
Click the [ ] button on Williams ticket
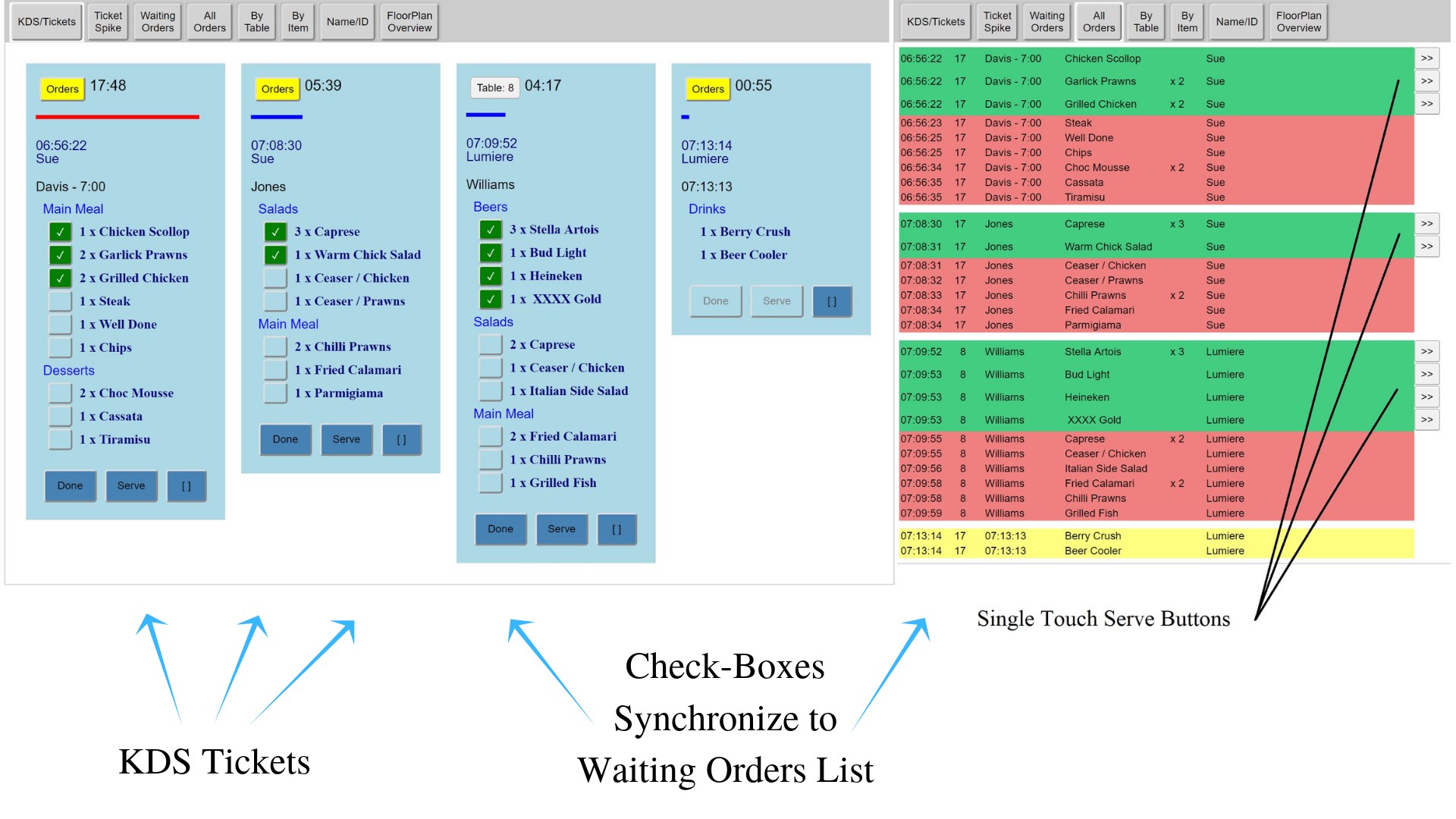617,529
